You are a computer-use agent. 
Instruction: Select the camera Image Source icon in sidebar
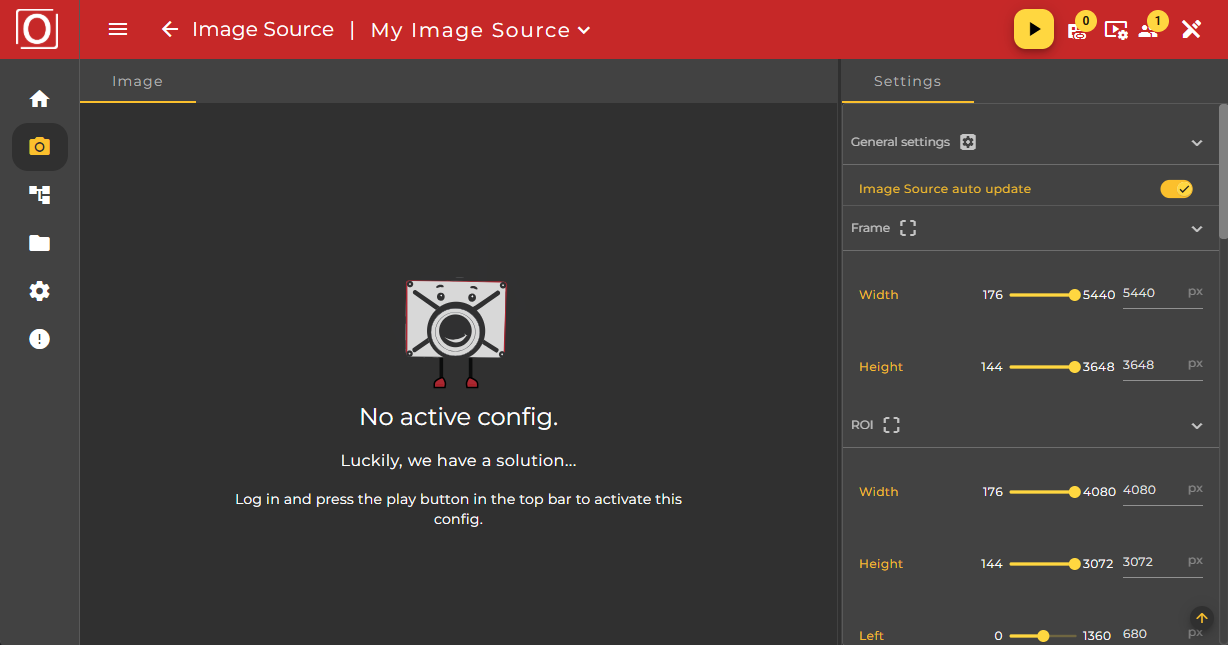39,146
